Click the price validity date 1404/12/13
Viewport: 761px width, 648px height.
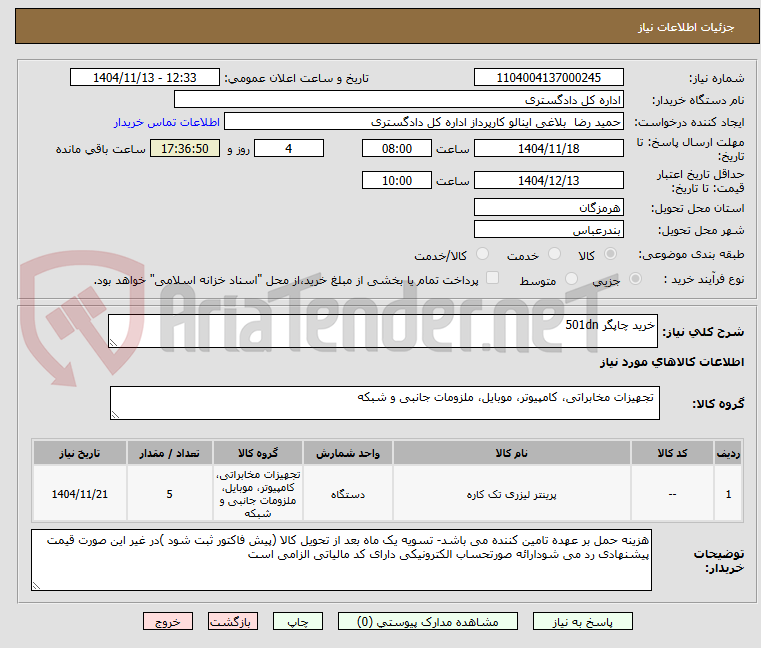tap(548, 180)
